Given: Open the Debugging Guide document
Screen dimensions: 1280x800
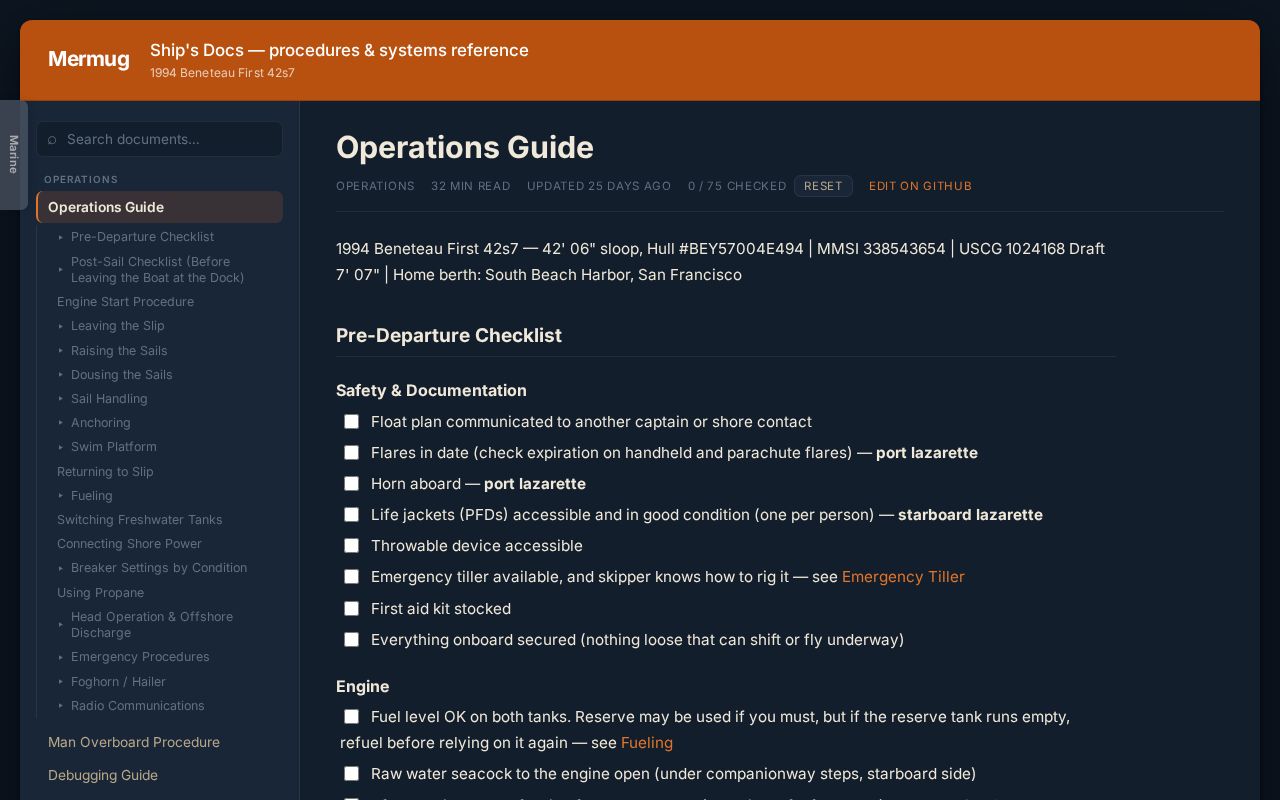Looking at the screenshot, I should [x=103, y=775].
